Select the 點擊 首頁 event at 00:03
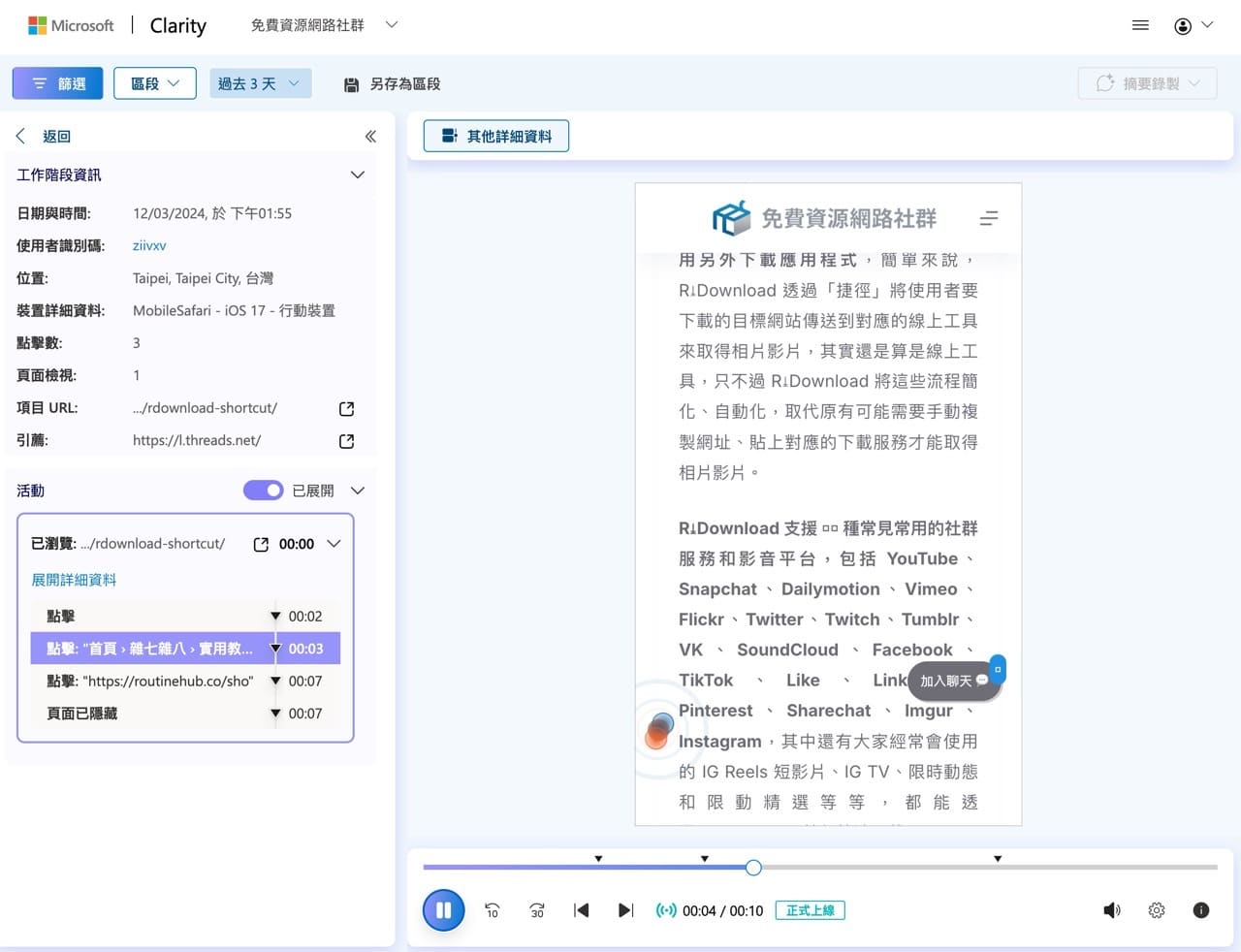This screenshot has height=952, width=1241. click(185, 649)
